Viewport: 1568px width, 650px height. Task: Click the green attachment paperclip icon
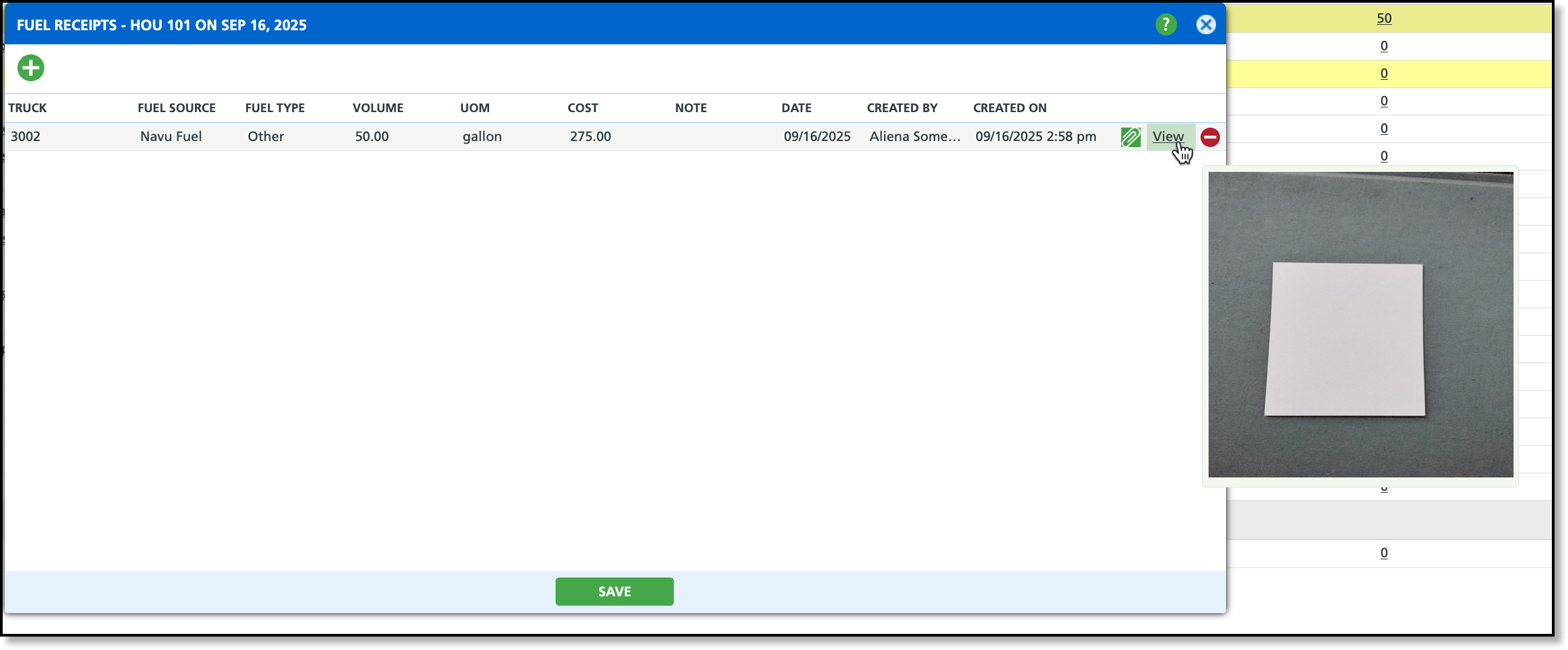point(1131,137)
